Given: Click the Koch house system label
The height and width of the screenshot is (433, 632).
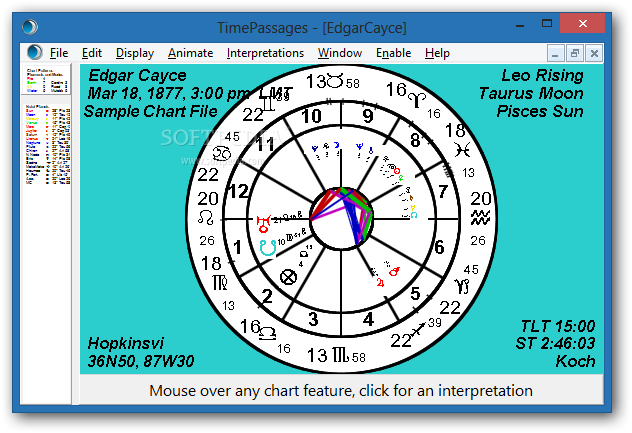Looking at the screenshot, I should point(575,361).
